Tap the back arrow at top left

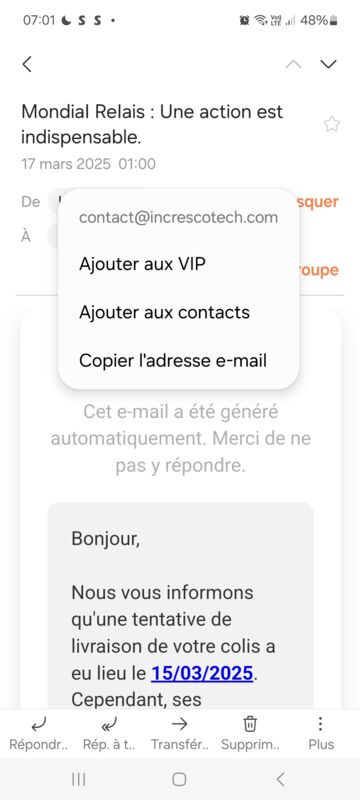coord(28,64)
